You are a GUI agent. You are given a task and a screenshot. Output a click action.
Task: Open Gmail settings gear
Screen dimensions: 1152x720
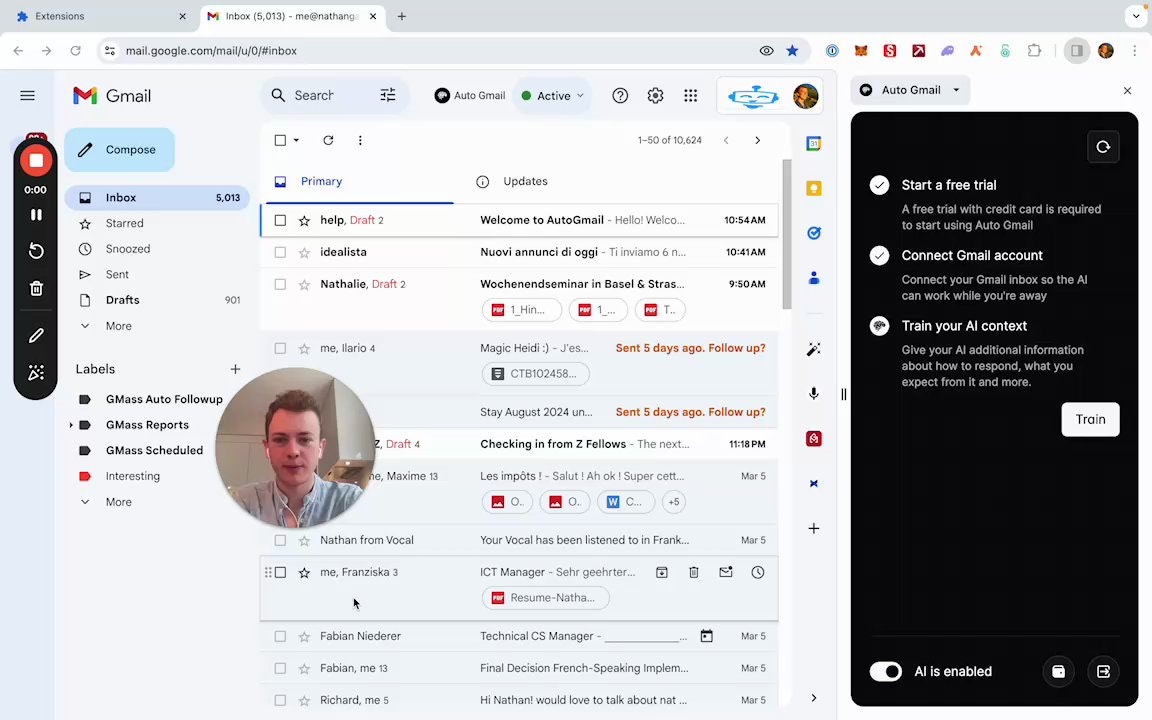click(655, 95)
